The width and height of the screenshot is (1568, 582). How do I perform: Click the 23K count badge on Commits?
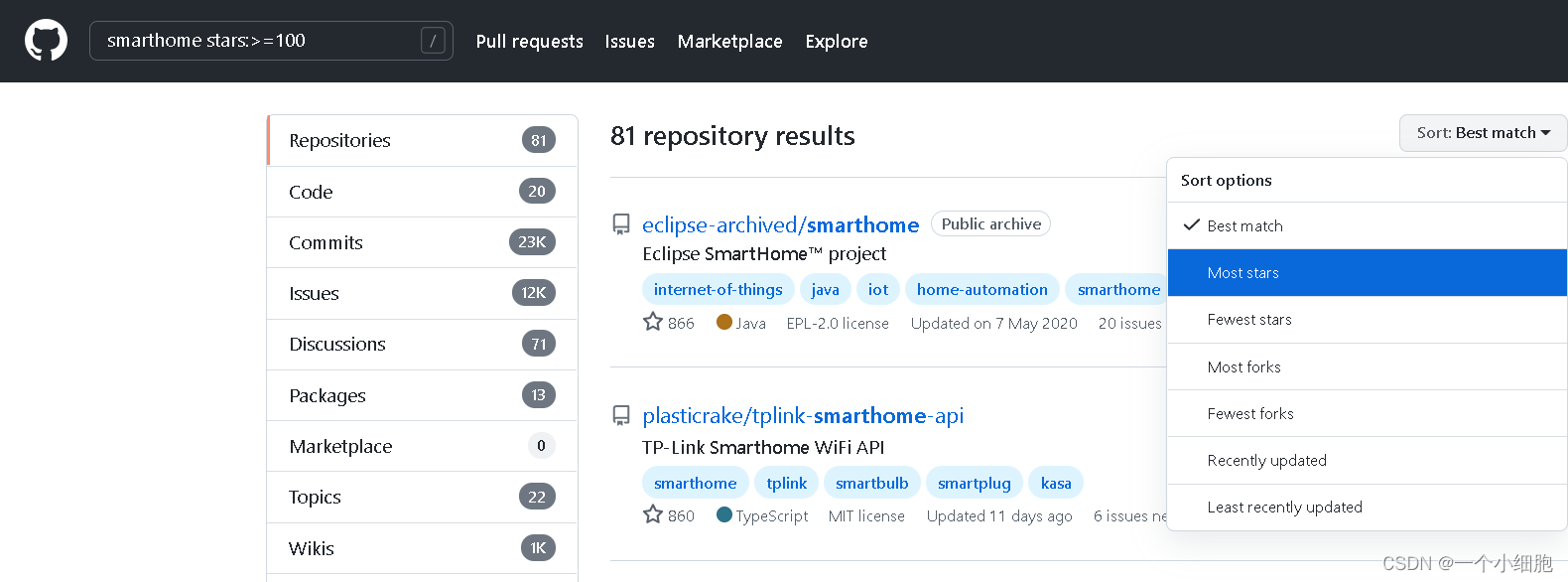pos(532,242)
